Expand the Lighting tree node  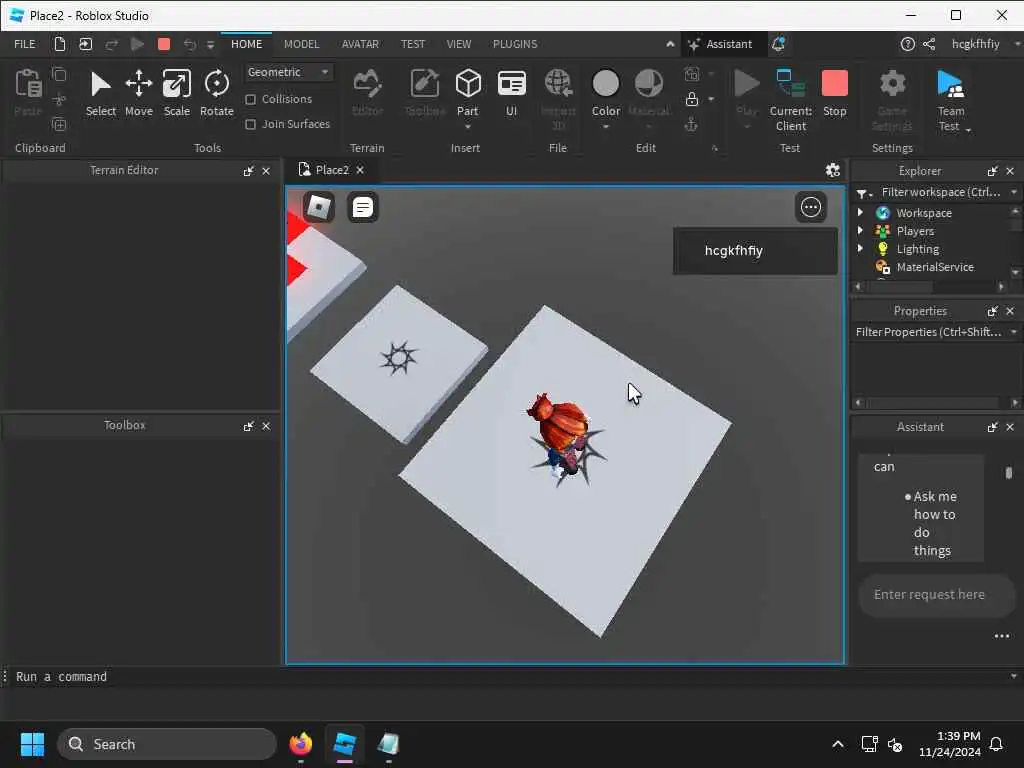click(x=860, y=248)
